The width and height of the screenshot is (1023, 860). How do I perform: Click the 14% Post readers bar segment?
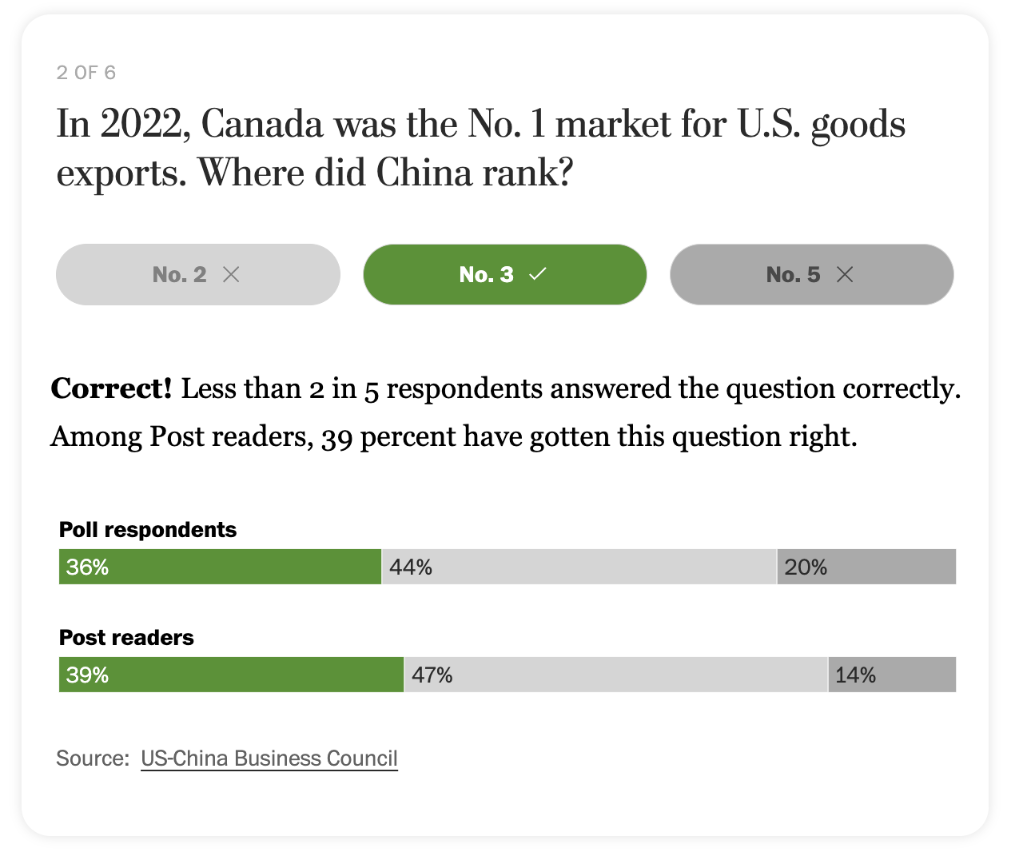click(x=893, y=675)
